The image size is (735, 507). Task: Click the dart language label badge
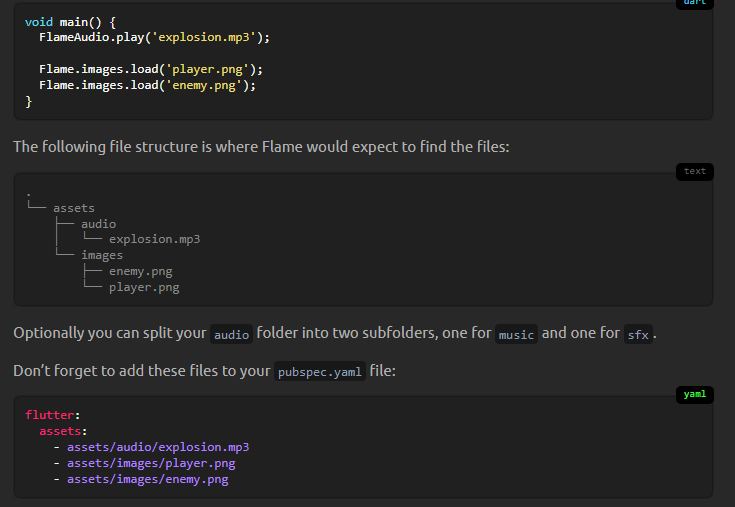coord(694,3)
